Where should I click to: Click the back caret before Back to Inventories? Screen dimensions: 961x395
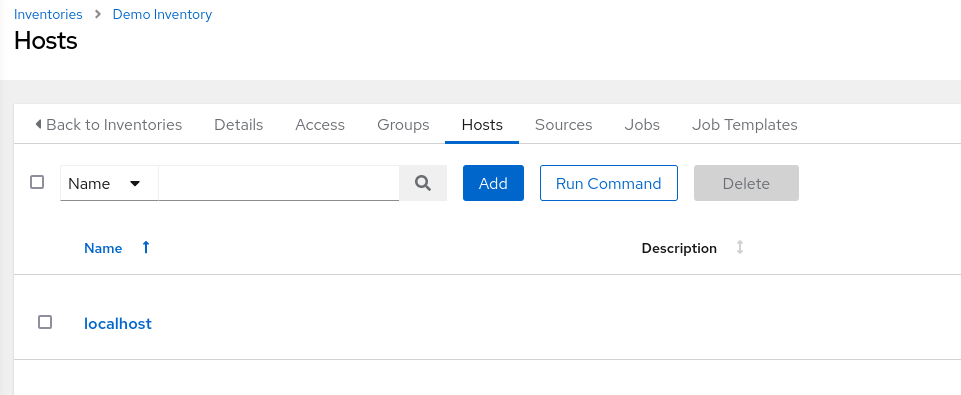click(x=38, y=125)
